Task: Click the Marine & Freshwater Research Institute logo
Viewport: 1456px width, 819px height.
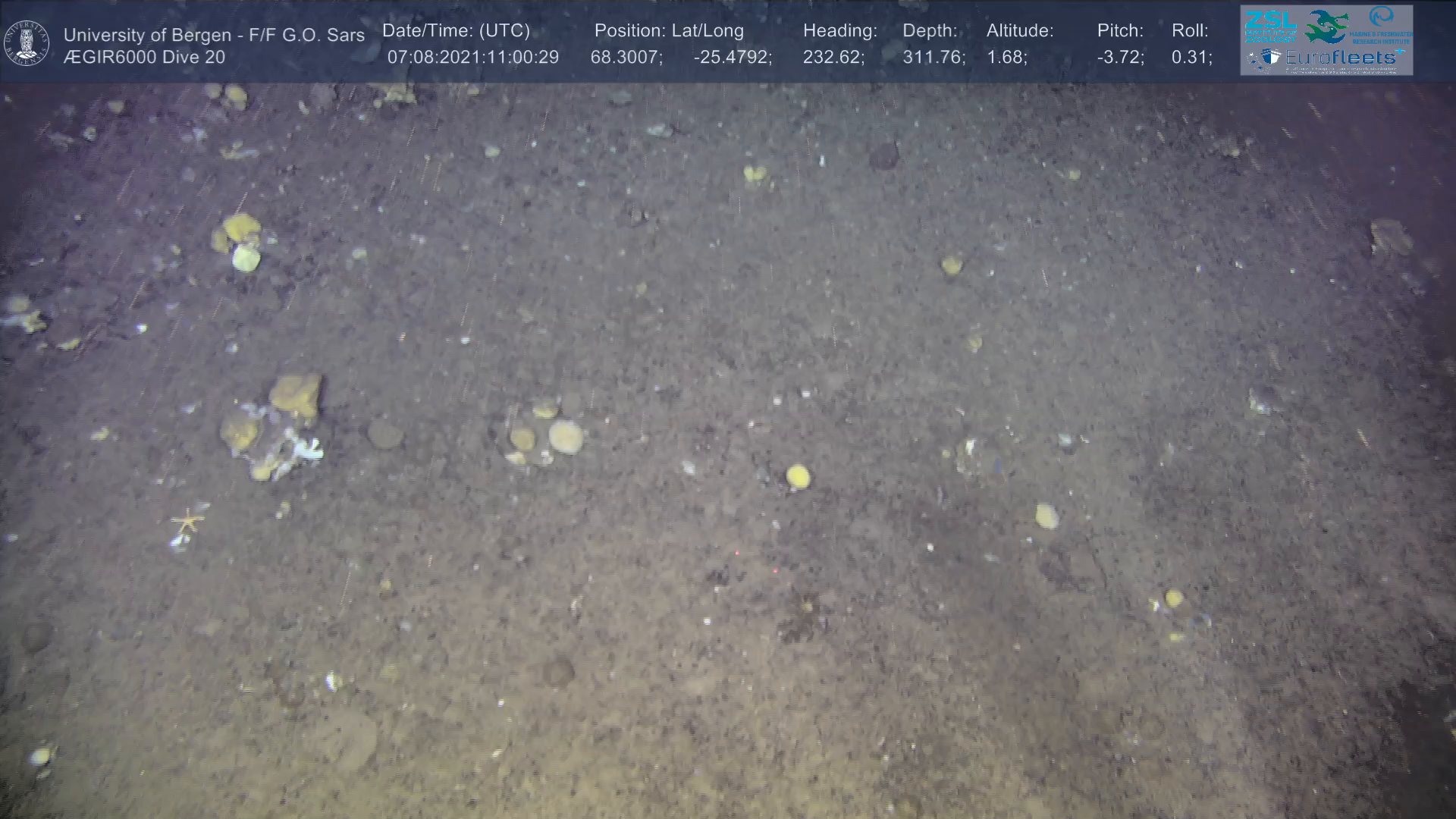Action: (x=1382, y=25)
